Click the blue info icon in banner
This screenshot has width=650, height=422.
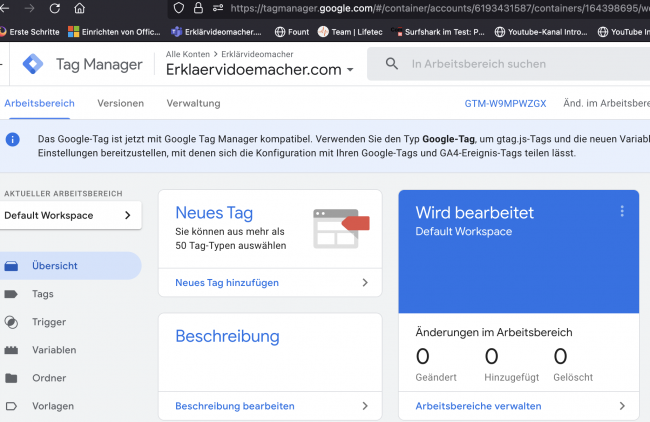12,139
